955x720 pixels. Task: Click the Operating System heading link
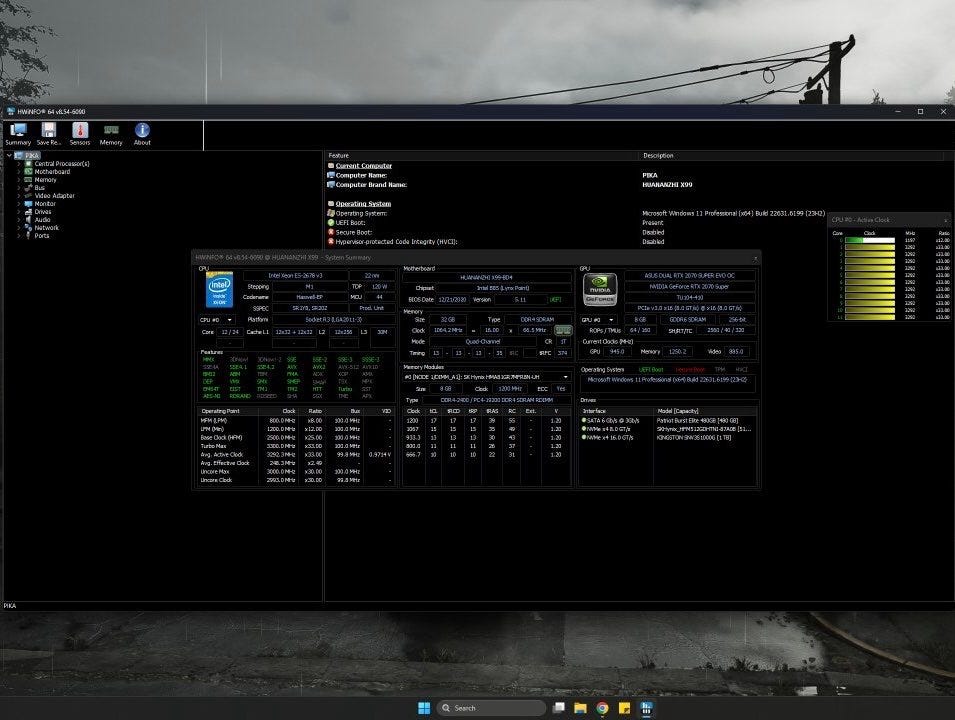[x=363, y=203]
